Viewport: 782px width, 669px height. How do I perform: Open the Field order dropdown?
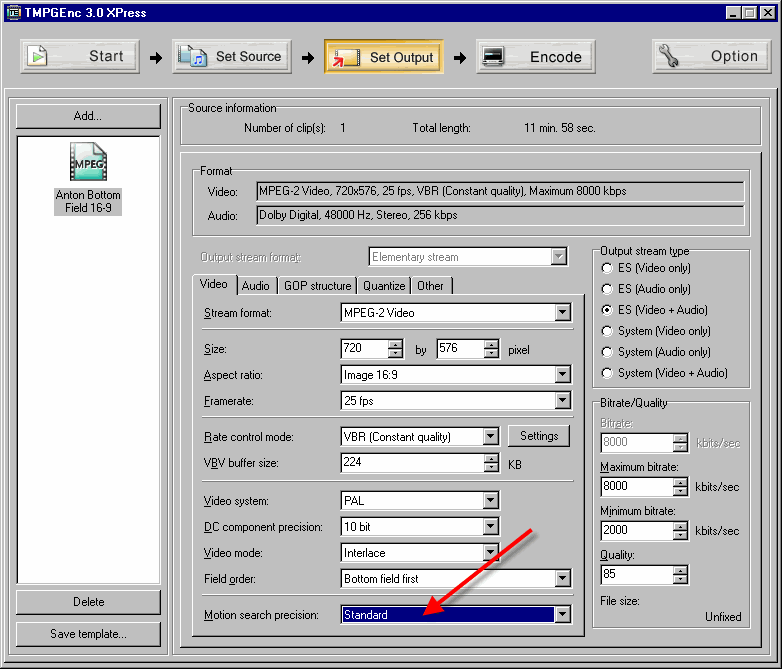tap(563, 579)
